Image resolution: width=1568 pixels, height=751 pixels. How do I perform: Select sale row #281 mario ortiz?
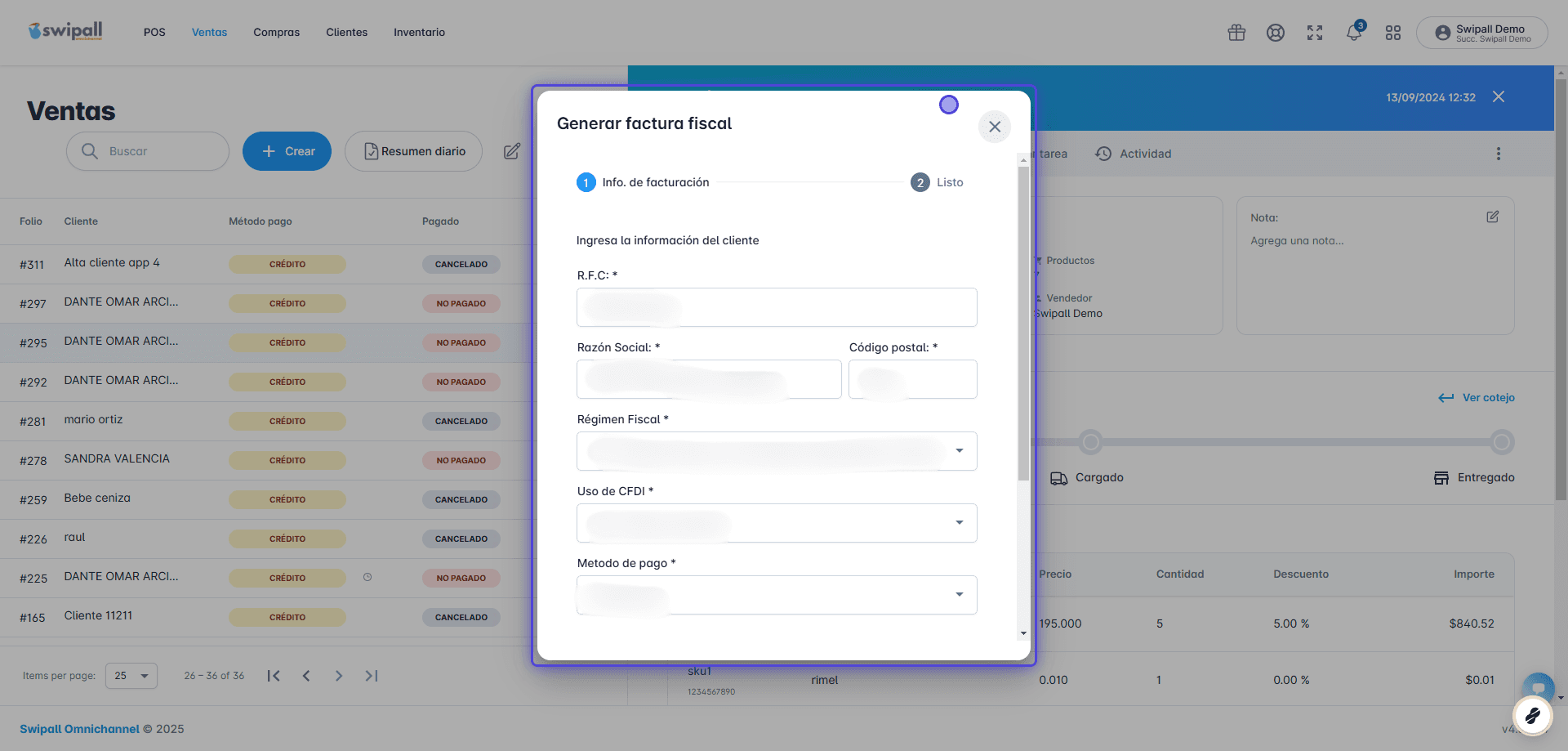[x=265, y=421]
